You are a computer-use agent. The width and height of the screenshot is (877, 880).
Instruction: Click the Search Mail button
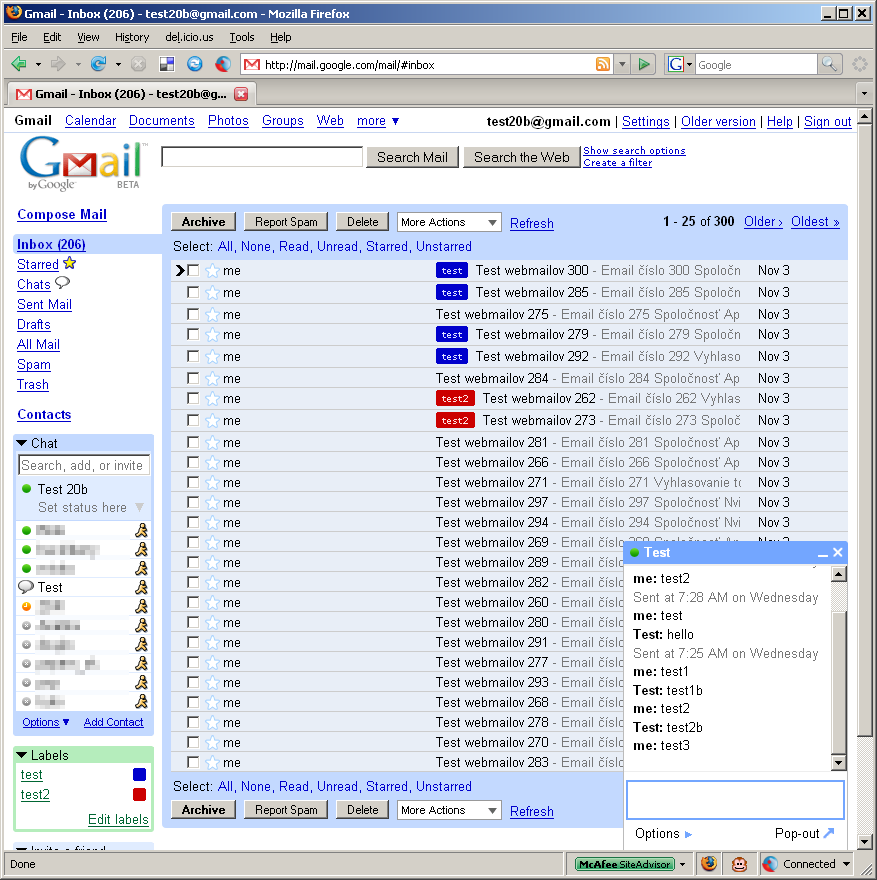(412, 157)
